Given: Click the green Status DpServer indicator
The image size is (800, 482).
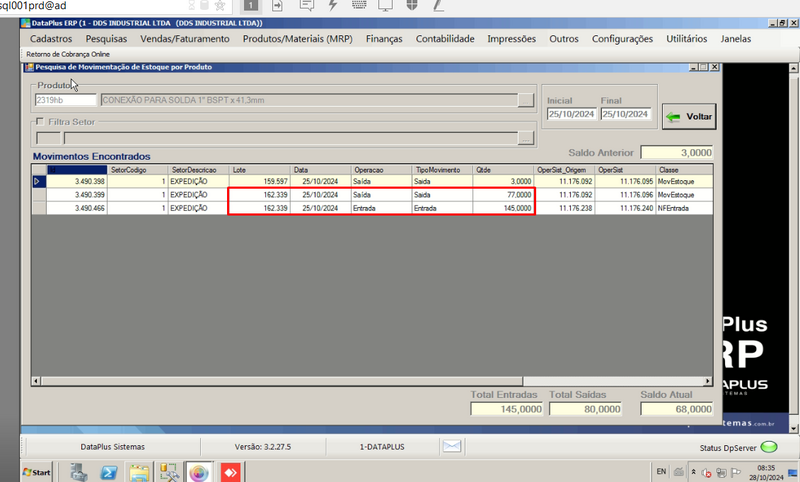Looking at the screenshot, I should 768,447.
